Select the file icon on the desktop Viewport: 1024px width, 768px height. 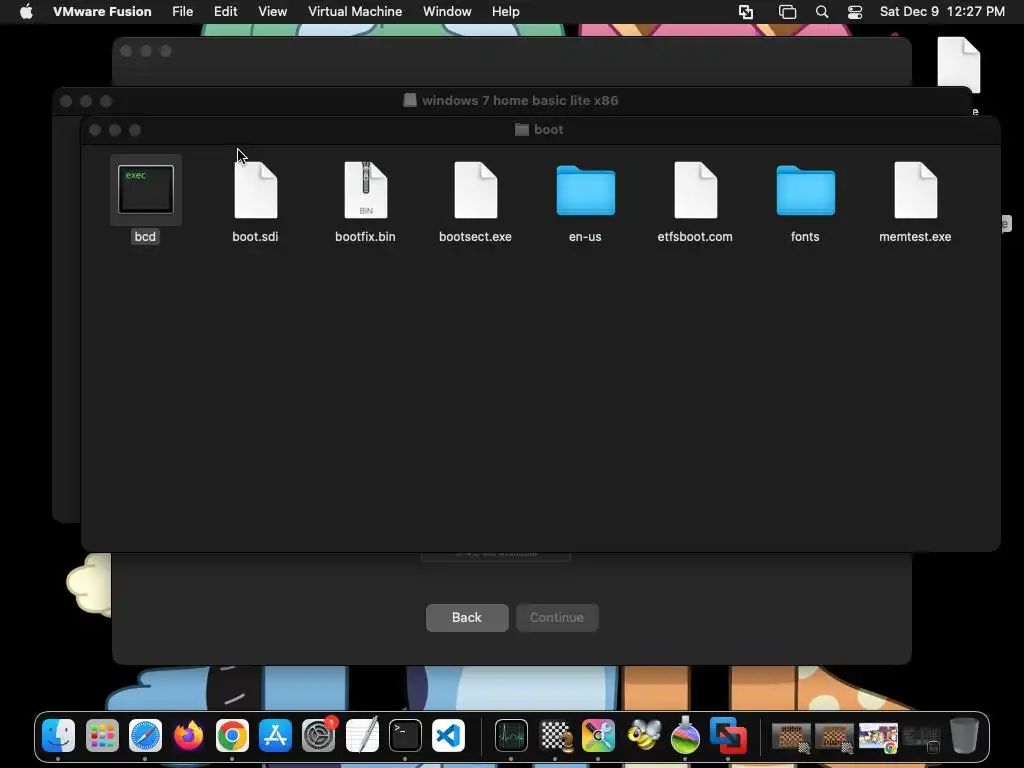click(x=959, y=65)
